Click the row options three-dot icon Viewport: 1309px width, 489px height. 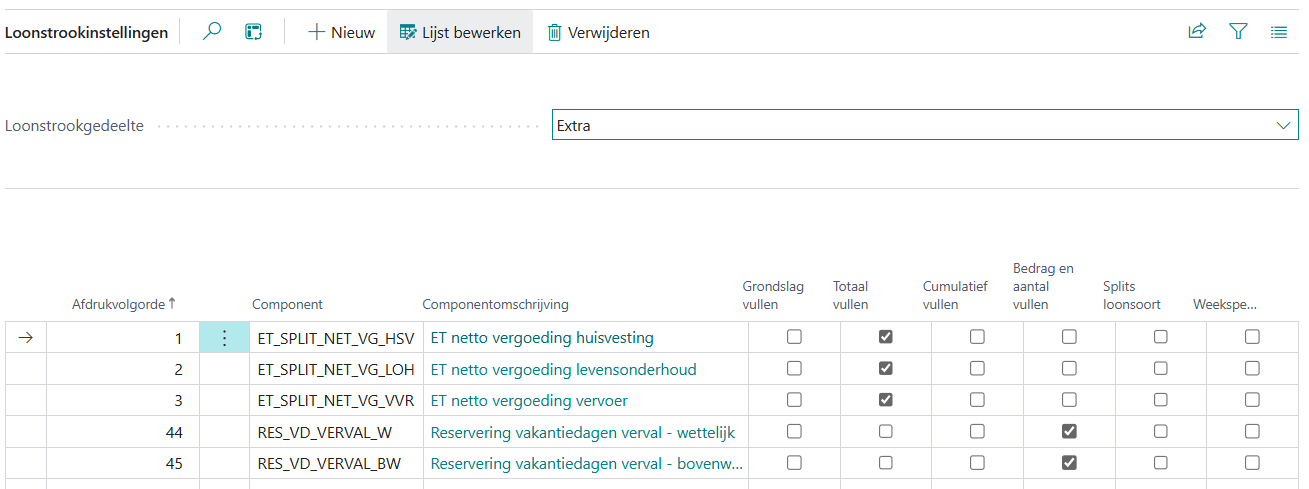coord(224,338)
